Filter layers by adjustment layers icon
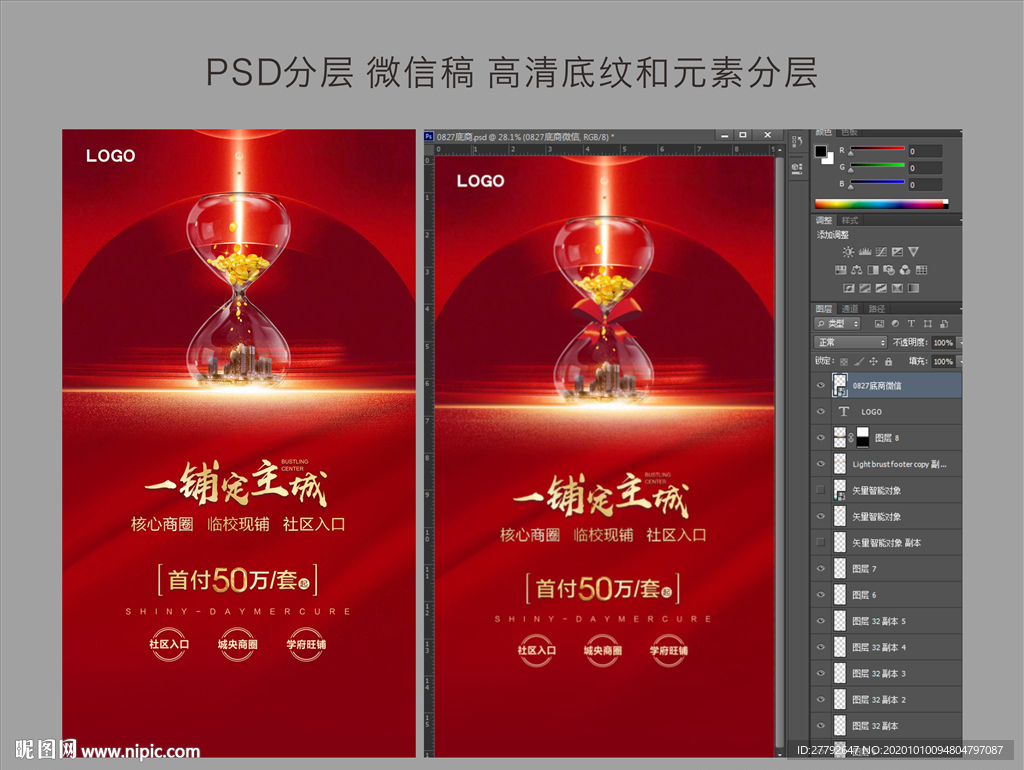Viewport: 1024px width, 770px height. tap(895, 324)
